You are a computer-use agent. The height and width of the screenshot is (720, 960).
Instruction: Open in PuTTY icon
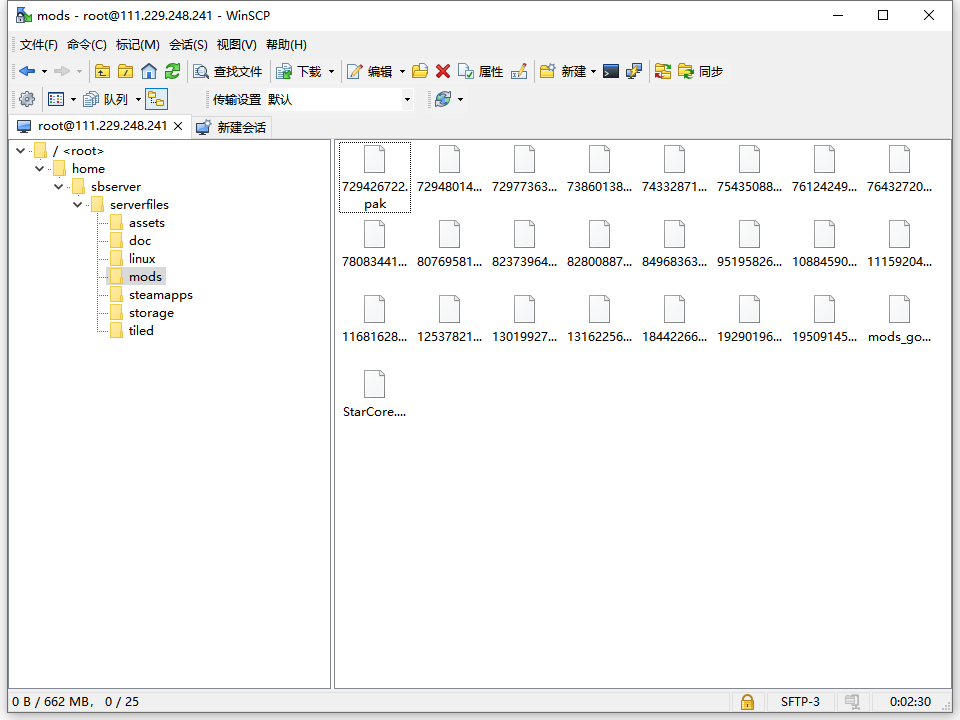(x=634, y=72)
